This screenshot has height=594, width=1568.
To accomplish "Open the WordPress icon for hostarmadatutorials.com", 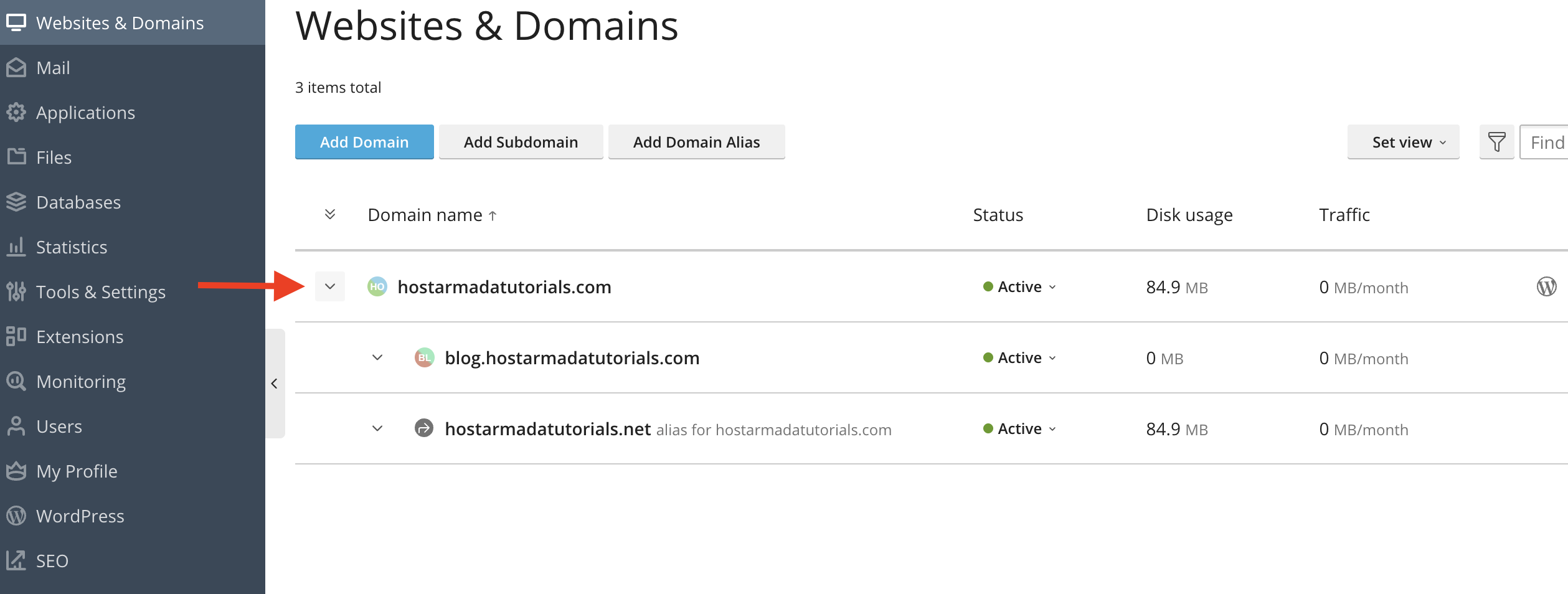I will tap(1547, 287).
